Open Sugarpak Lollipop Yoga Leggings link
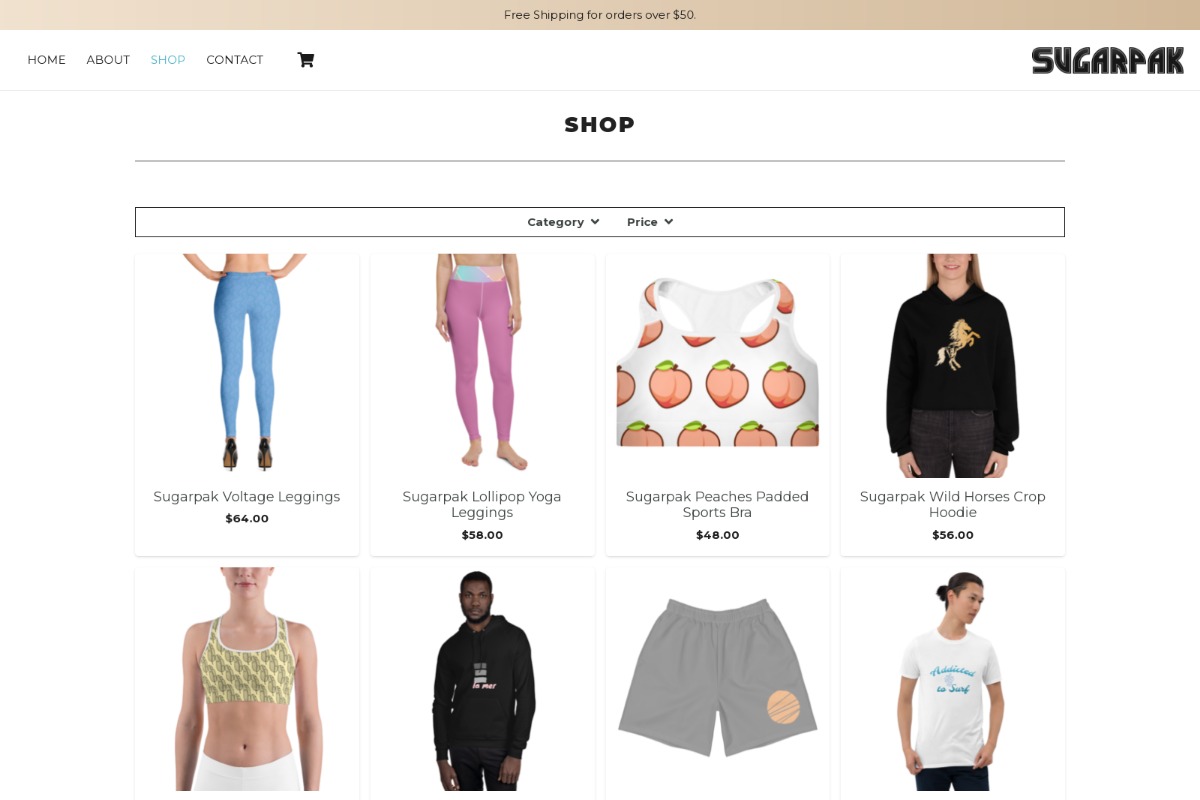This screenshot has height=800, width=1200. click(x=482, y=504)
